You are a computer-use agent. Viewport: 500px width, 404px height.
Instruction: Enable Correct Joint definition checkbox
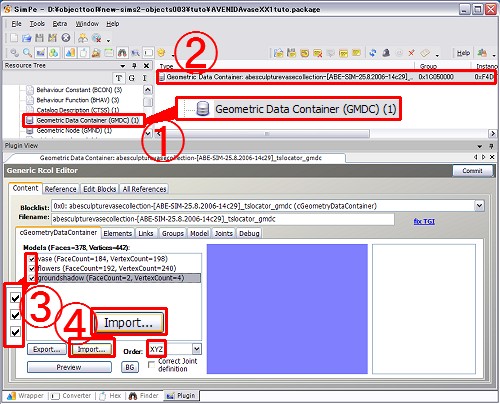[151, 364]
